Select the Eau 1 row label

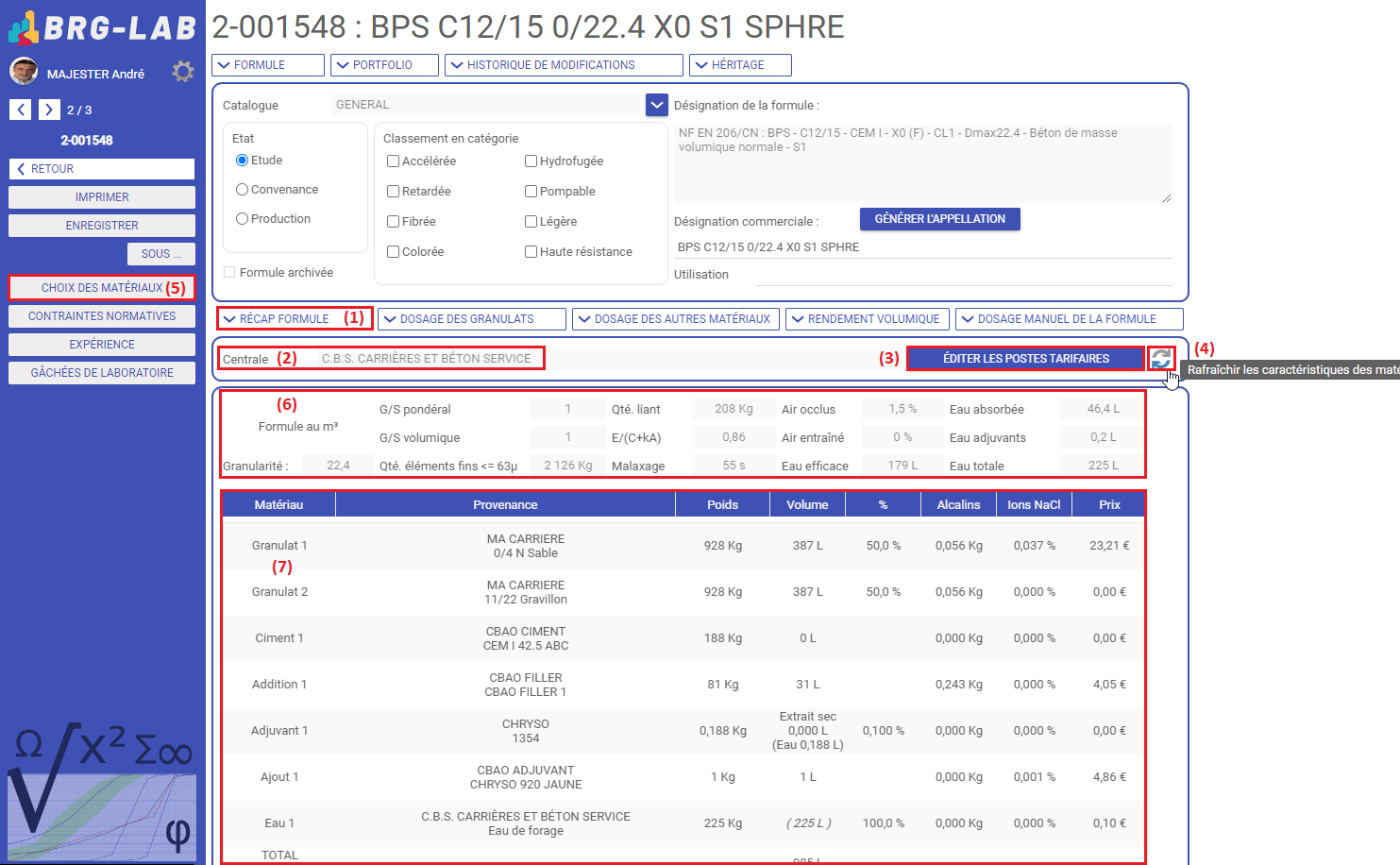pyautogui.click(x=279, y=823)
